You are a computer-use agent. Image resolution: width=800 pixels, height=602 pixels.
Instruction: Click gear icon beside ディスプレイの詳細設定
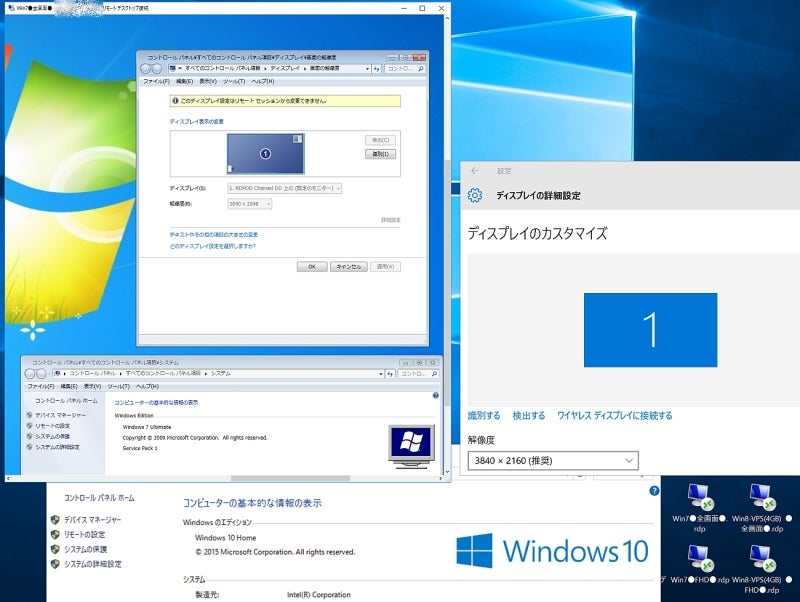point(475,195)
